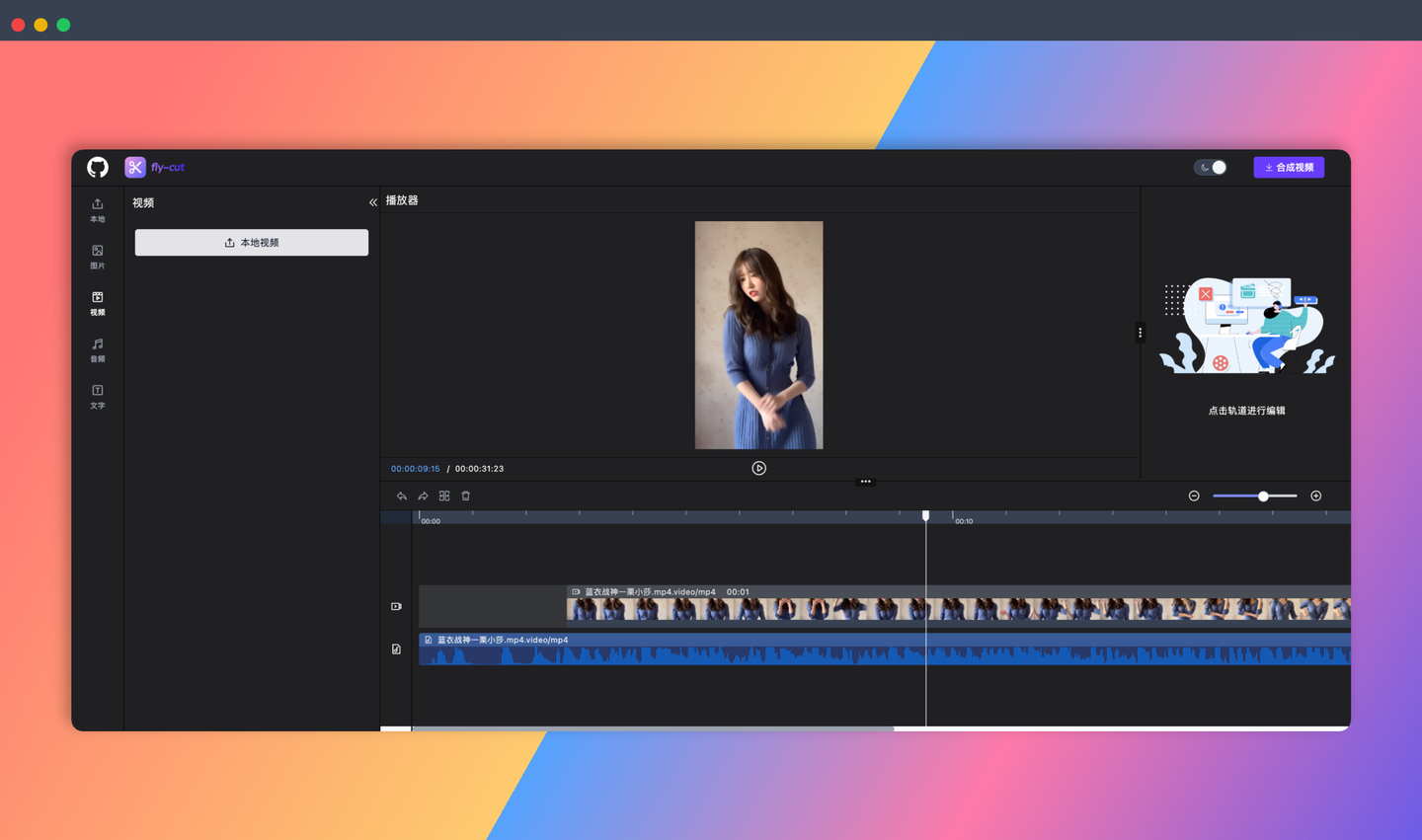Open the GitHub repository icon

coord(98,168)
